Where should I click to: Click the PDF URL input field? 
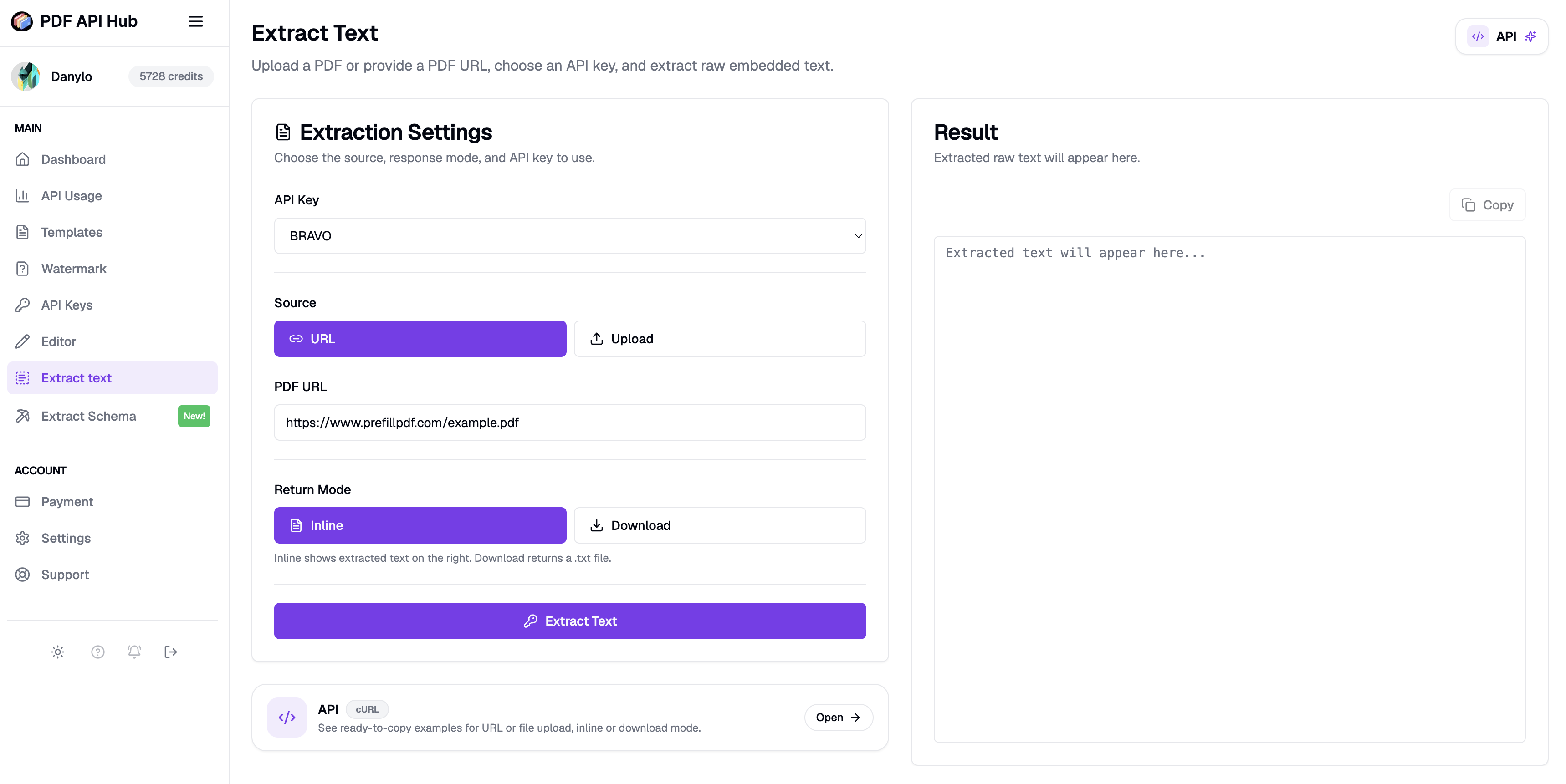pyautogui.click(x=570, y=423)
